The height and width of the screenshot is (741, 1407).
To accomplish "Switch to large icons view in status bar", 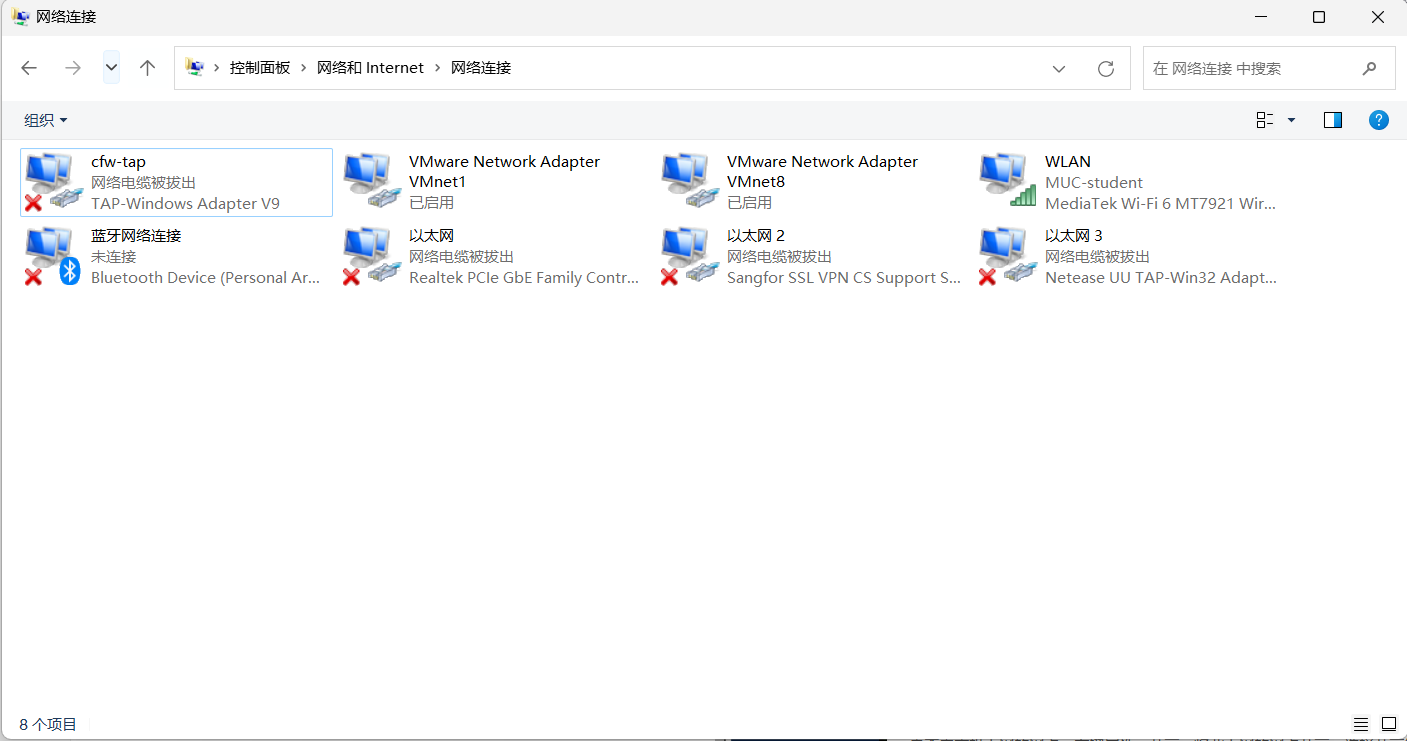I will 1389,724.
